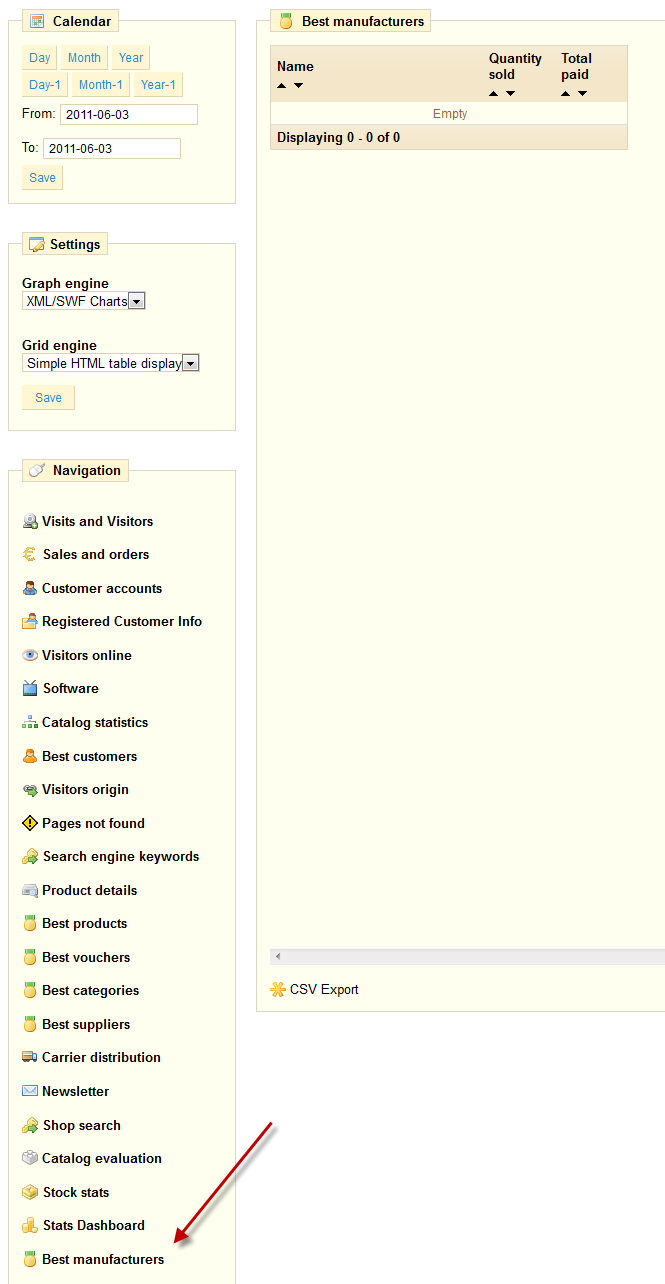
Task: View Search engine keywords
Action: (x=121, y=856)
